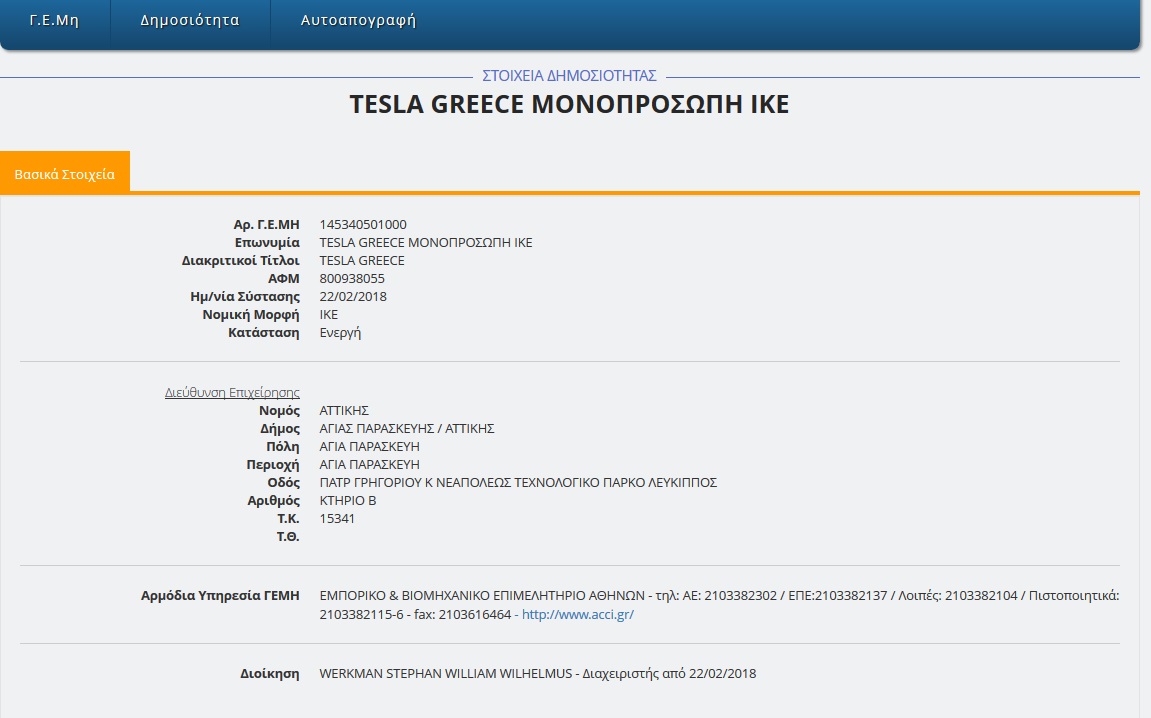Click the Περιοχή value ΑΓΙΑ ΠΑΡΑΣΚΕΥΗ

tap(369, 464)
